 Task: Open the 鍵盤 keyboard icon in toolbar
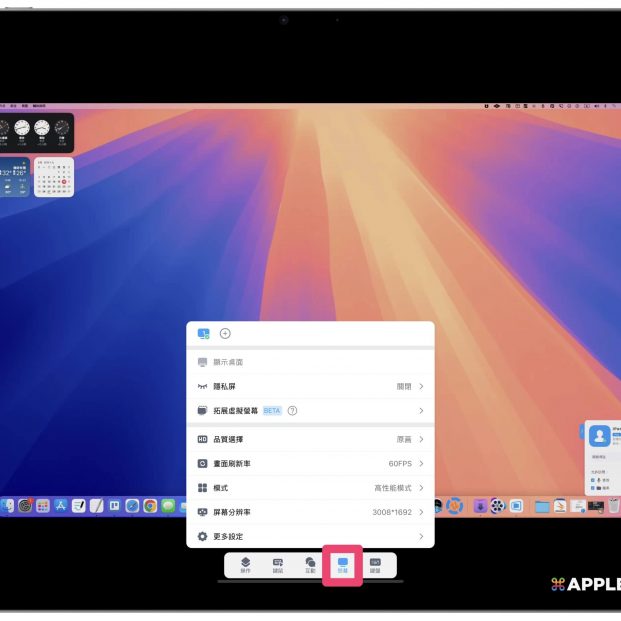click(x=375, y=565)
